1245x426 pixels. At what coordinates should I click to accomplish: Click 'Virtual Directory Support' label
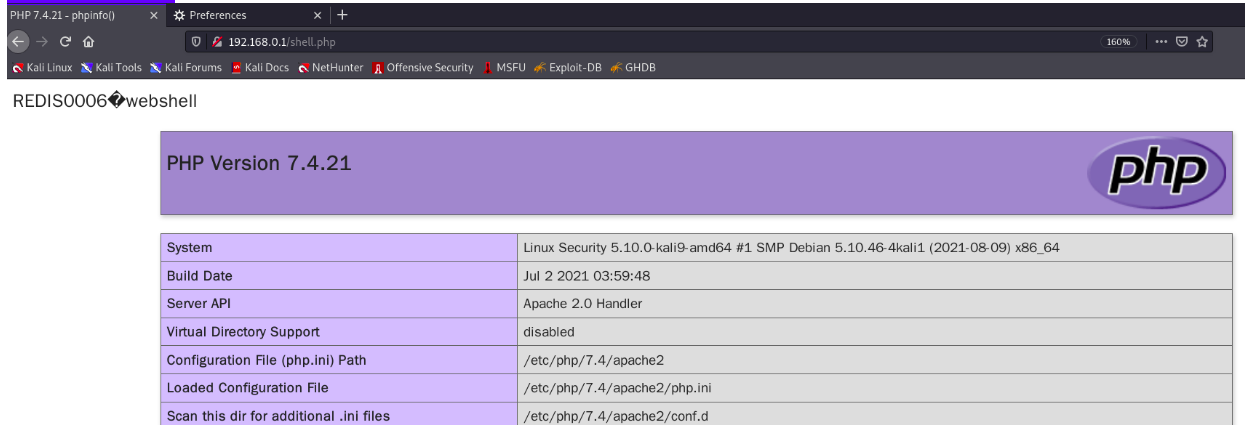(x=243, y=331)
